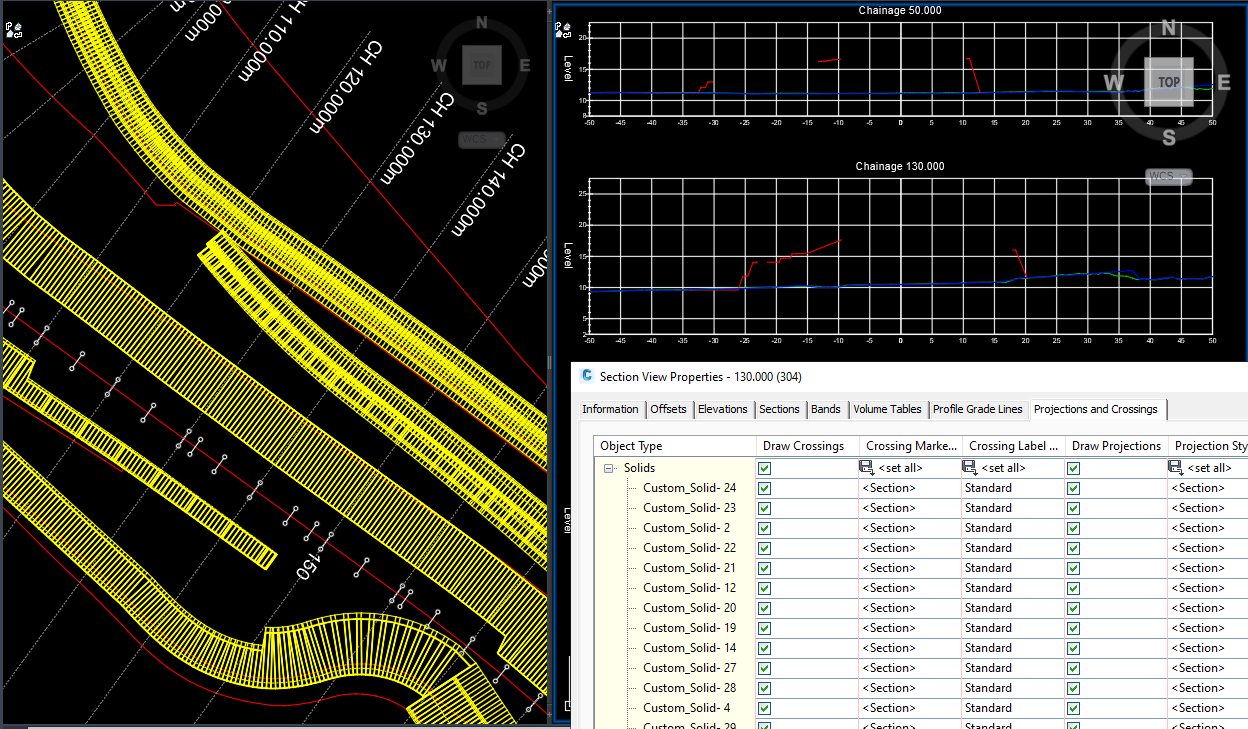Uncheck Draw Crossings for Custom_Solid- 14
The width and height of the screenshot is (1248, 729).
pos(765,648)
